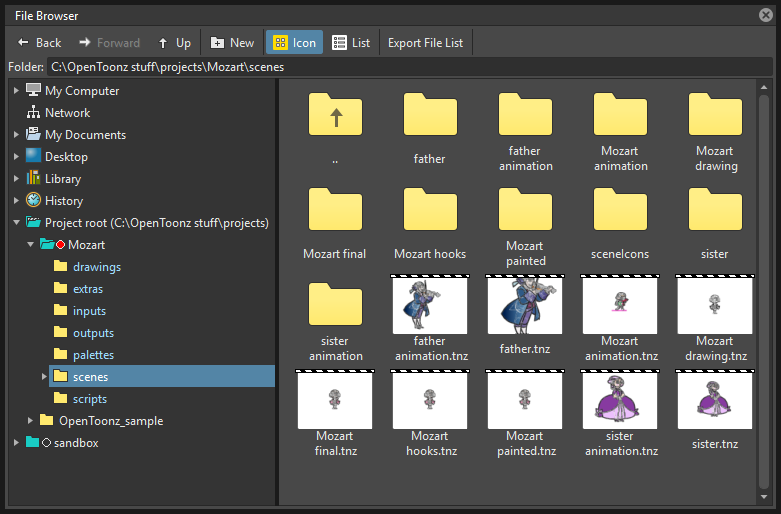Viewport: 781px width, 514px height.
Task: Go Back in the file browser
Action: (39, 43)
